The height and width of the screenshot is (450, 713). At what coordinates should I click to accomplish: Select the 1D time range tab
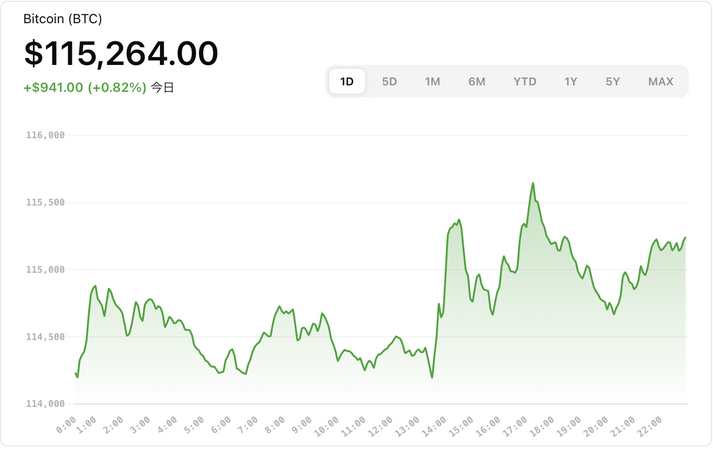pos(347,81)
